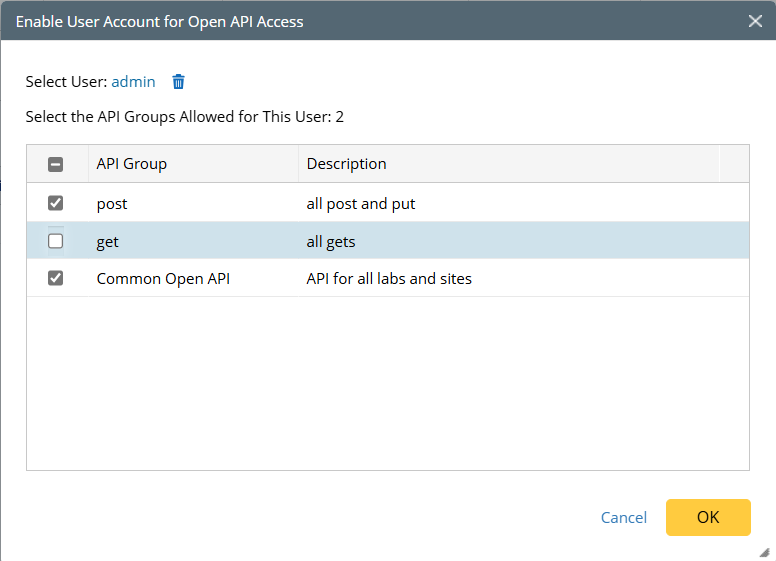Image resolution: width=776 pixels, height=561 pixels.
Task: Open the admin user link
Action: 133,82
